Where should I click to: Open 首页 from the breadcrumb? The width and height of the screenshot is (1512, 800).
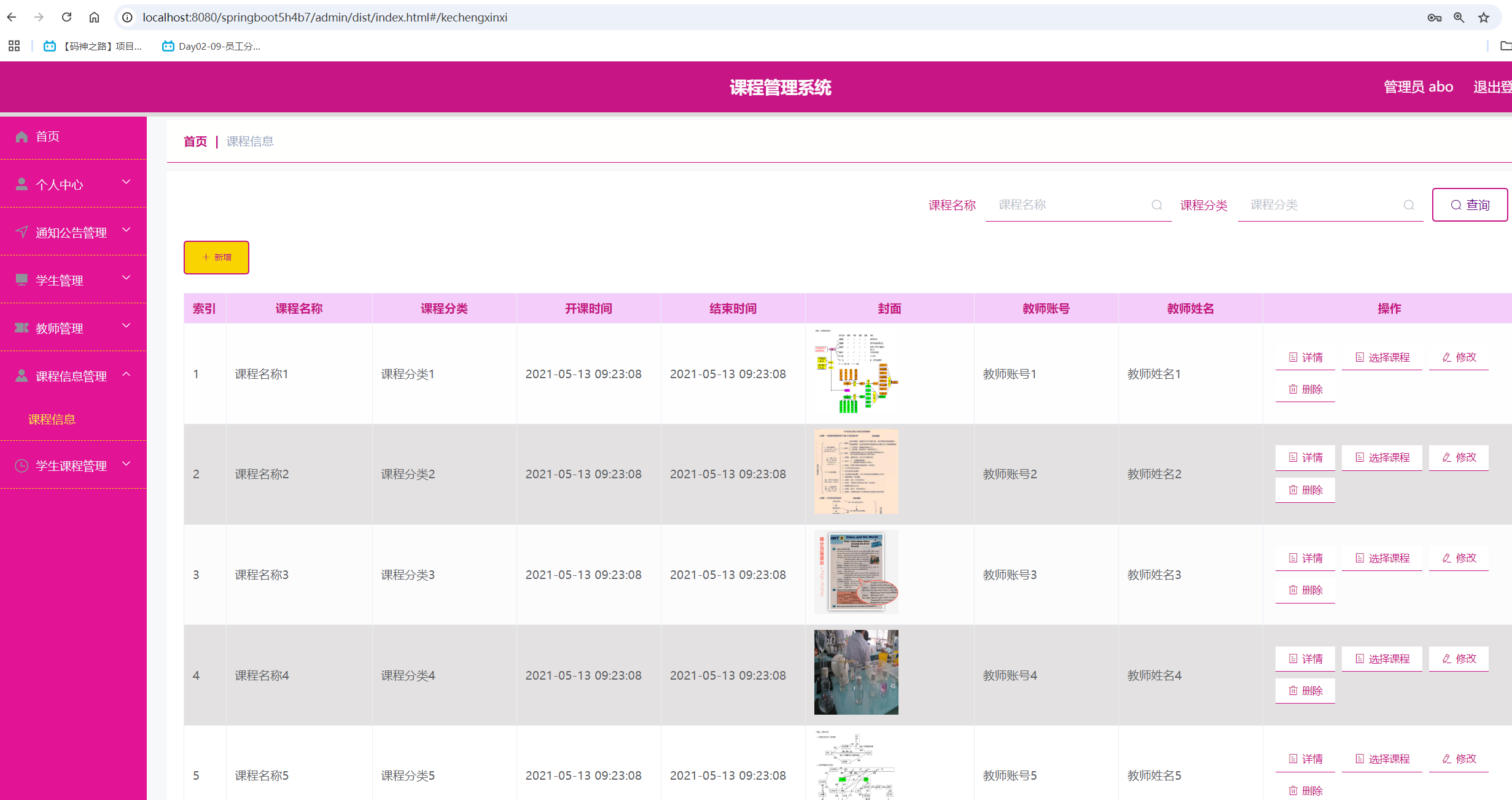pos(195,141)
